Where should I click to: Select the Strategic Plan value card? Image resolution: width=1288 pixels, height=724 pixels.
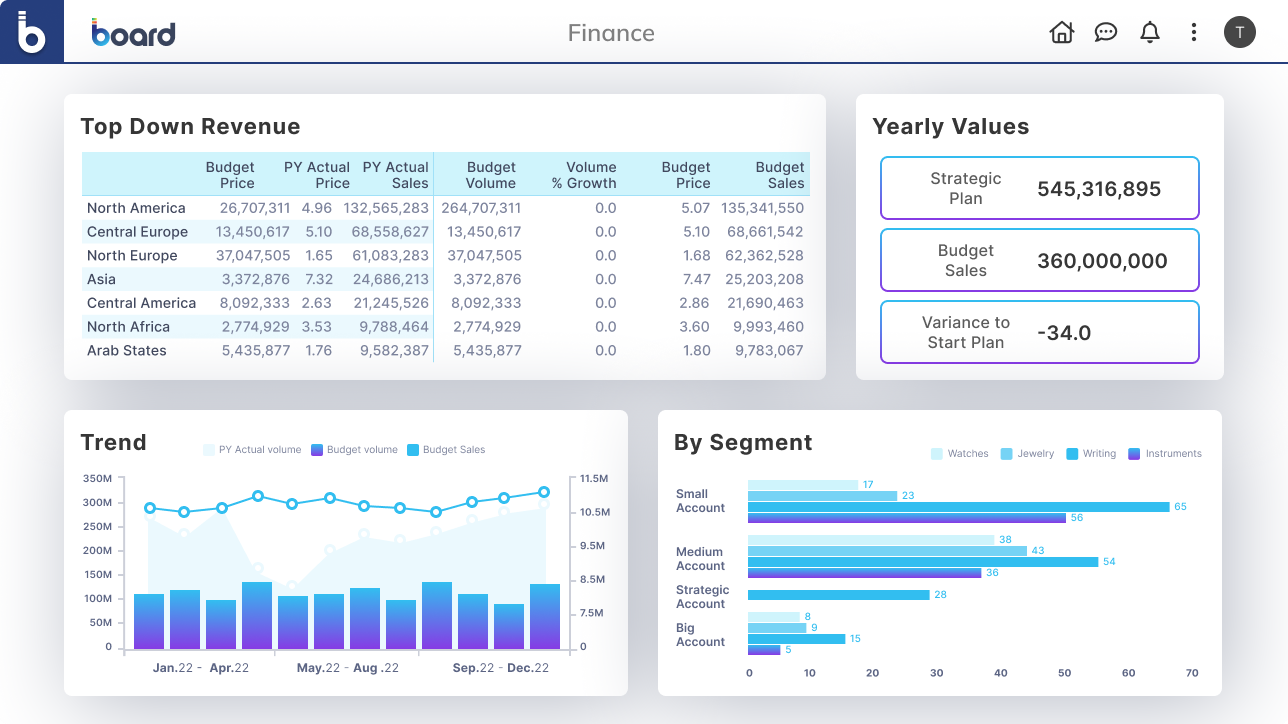pos(1039,188)
